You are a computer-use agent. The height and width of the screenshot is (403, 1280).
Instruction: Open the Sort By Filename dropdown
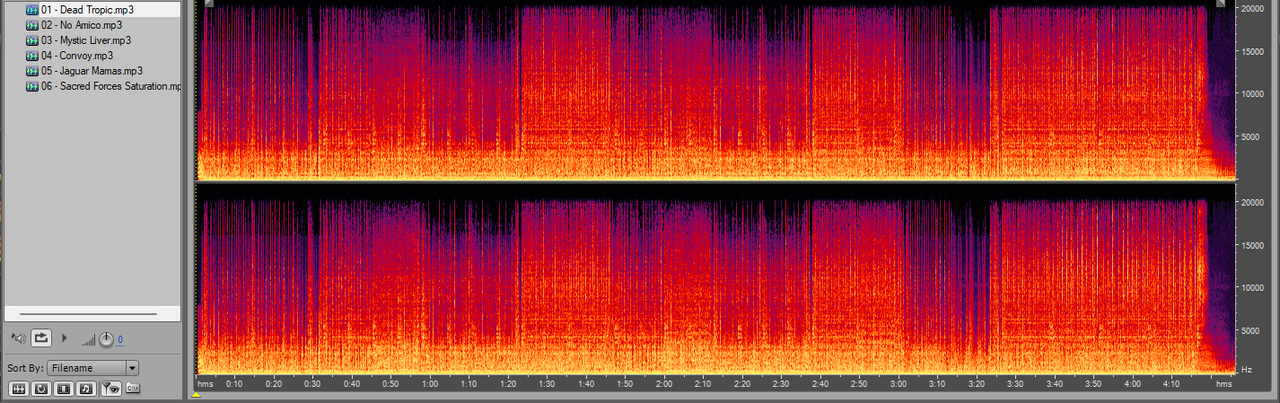[x=92, y=368]
